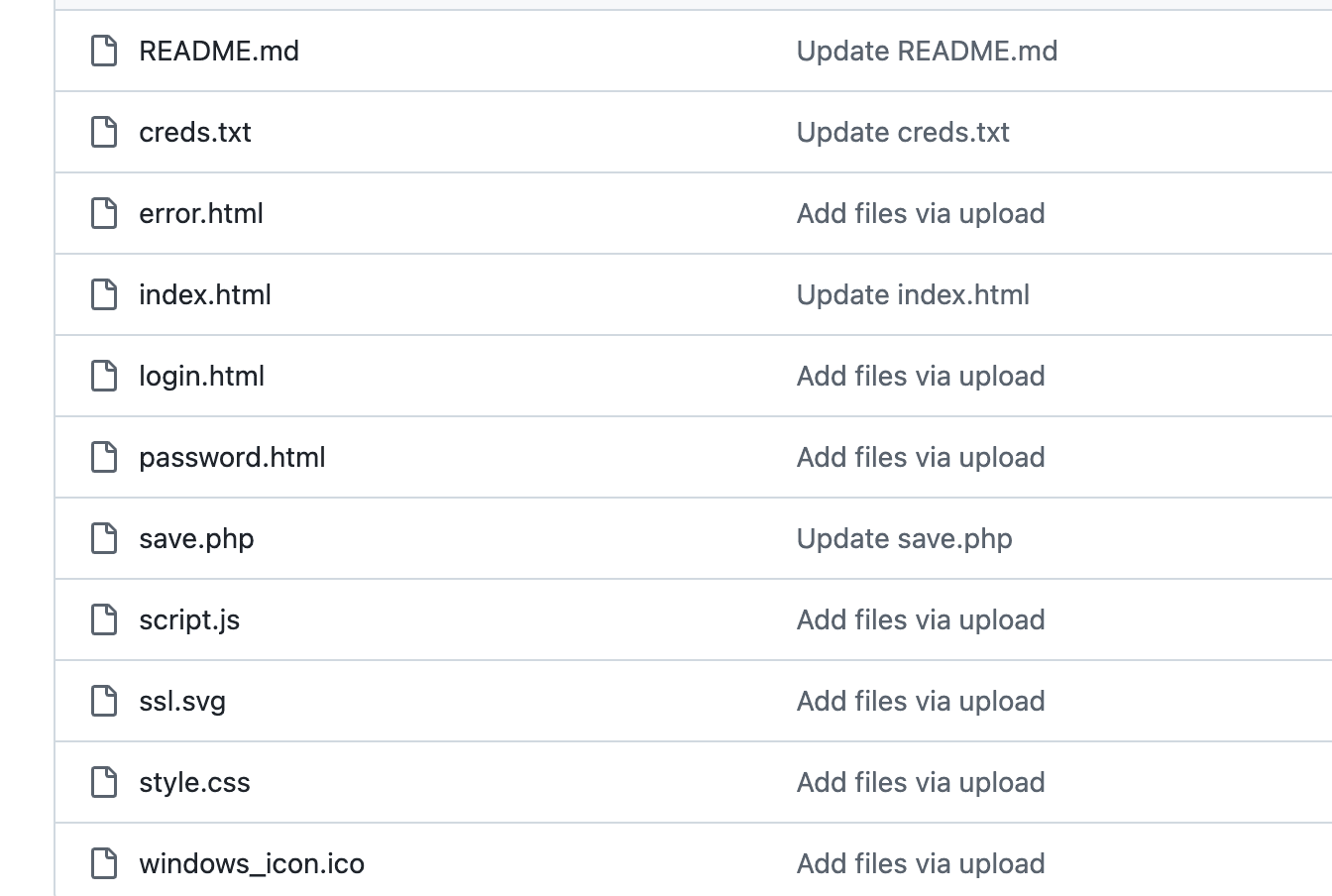Open the windows_icon.ico file name
This screenshot has width=1332, height=896.
[x=252, y=863]
